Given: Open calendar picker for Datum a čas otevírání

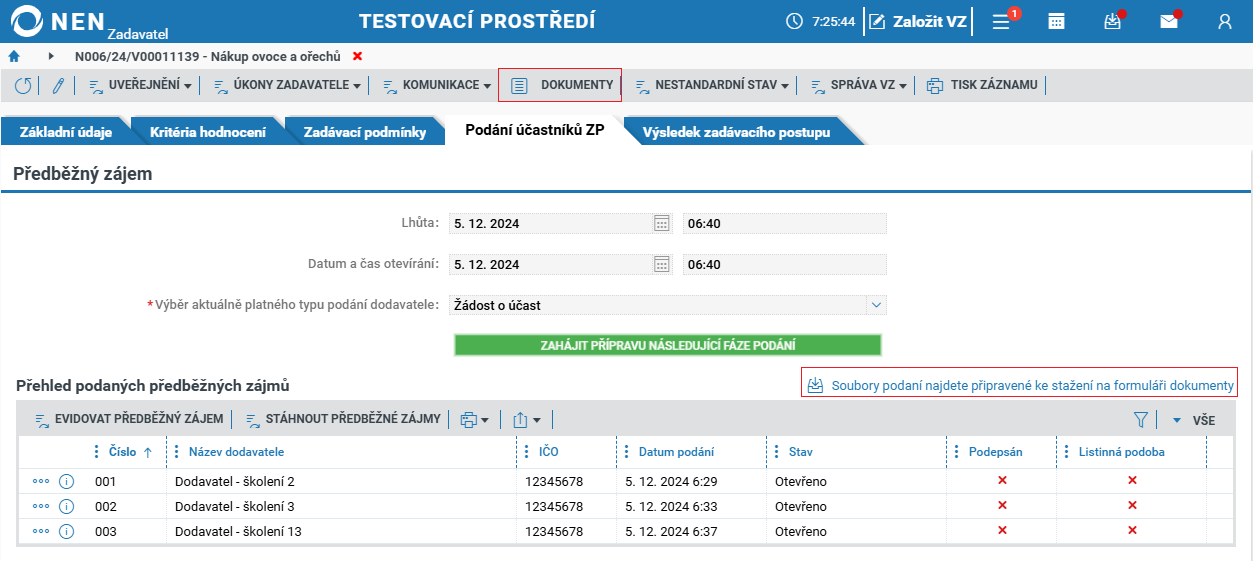Looking at the screenshot, I should [x=661, y=264].
